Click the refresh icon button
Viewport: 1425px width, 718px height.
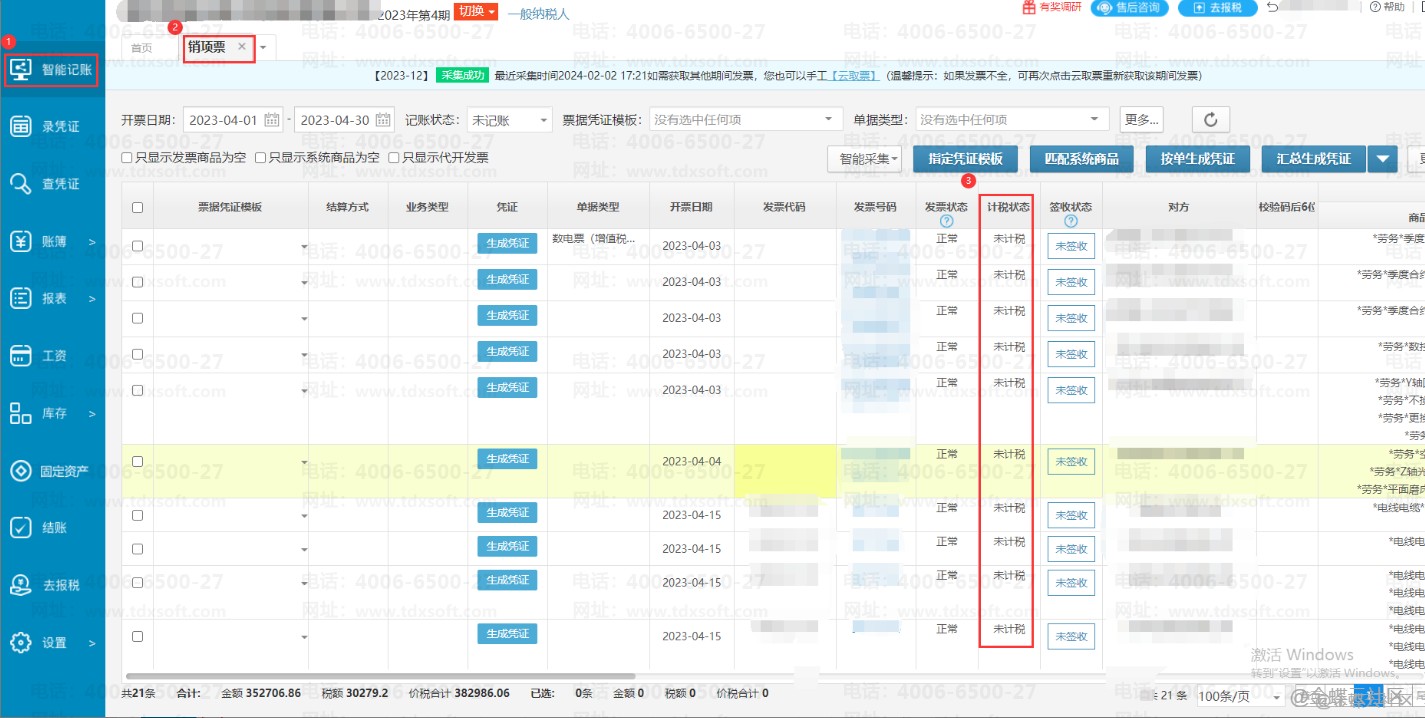coord(1210,120)
